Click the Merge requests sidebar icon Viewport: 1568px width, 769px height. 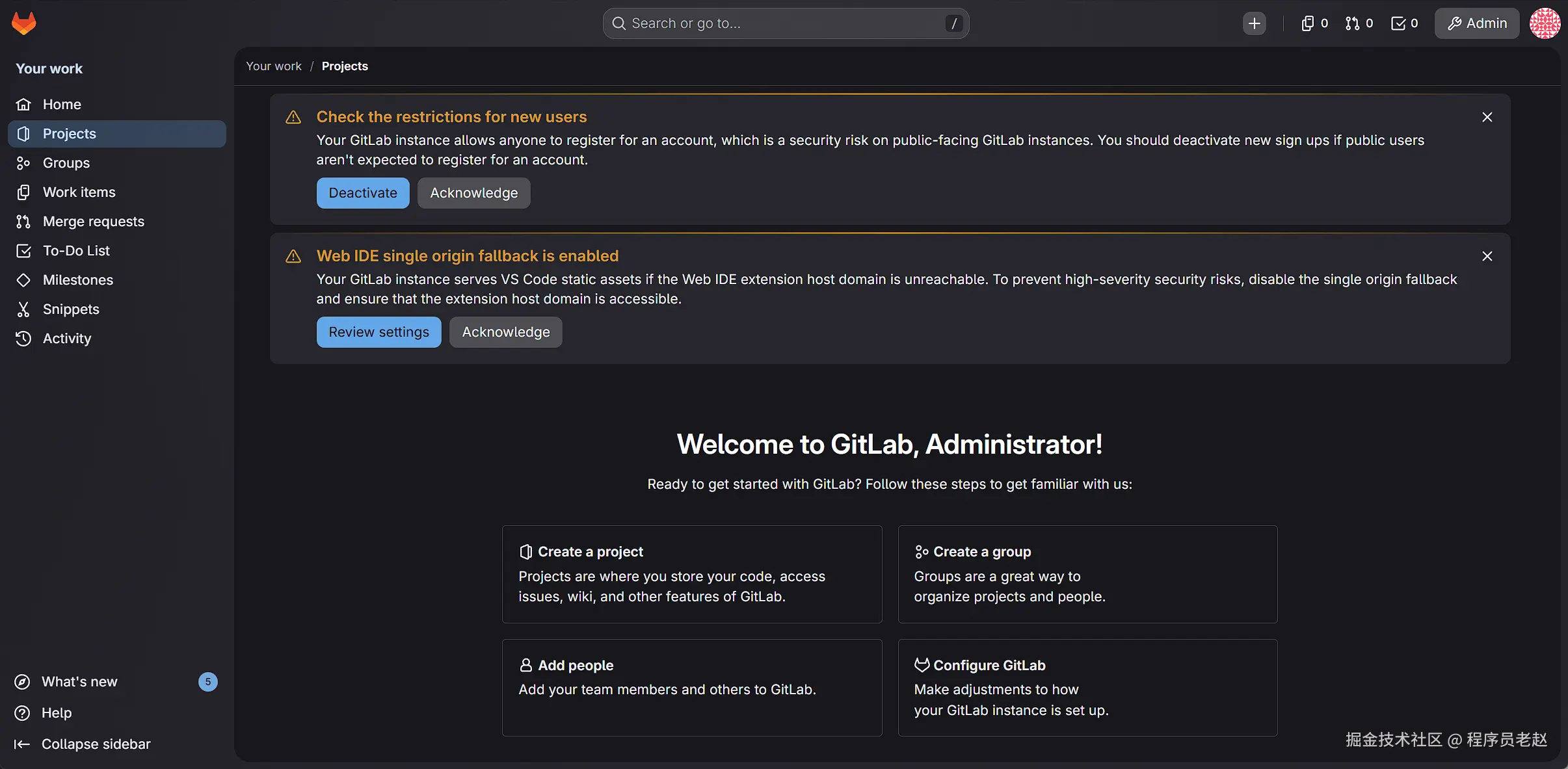(23, 222)
